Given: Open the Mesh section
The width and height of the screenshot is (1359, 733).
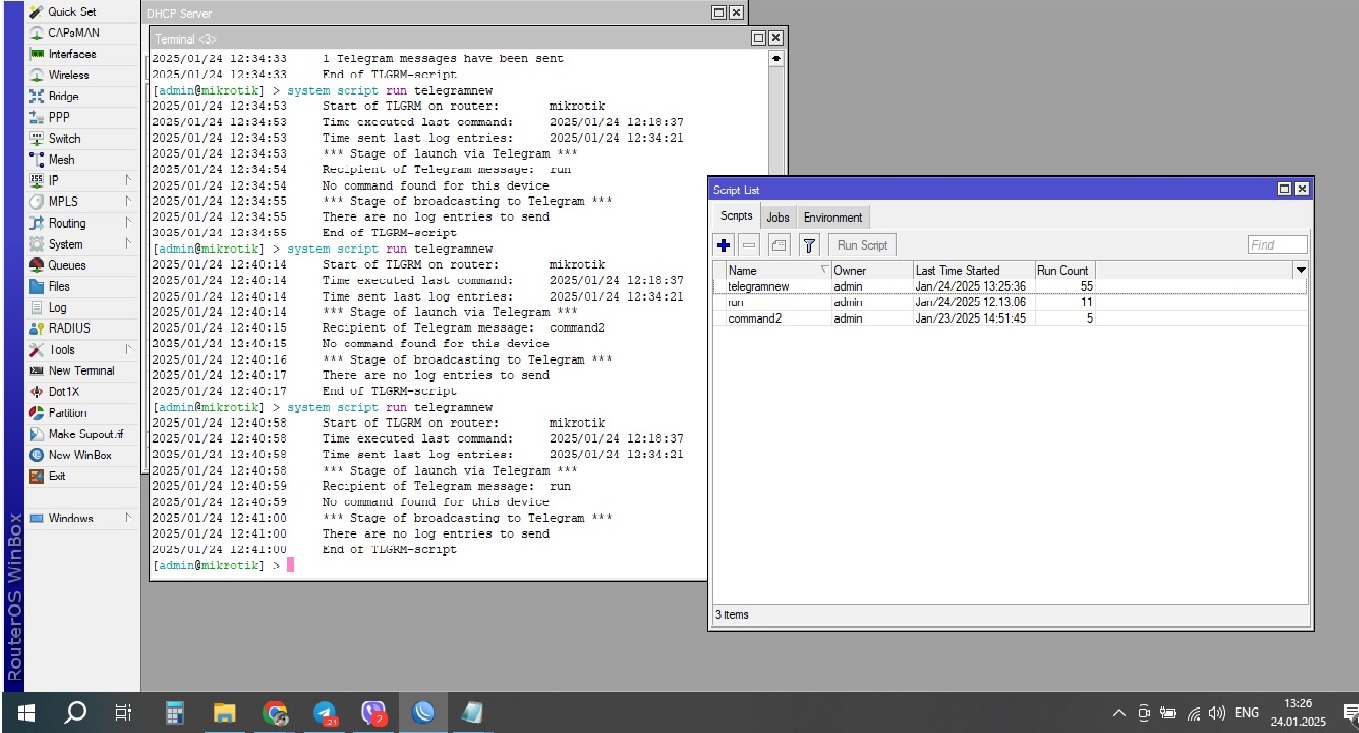Looking at the screenshot, I should coord(61,159).
